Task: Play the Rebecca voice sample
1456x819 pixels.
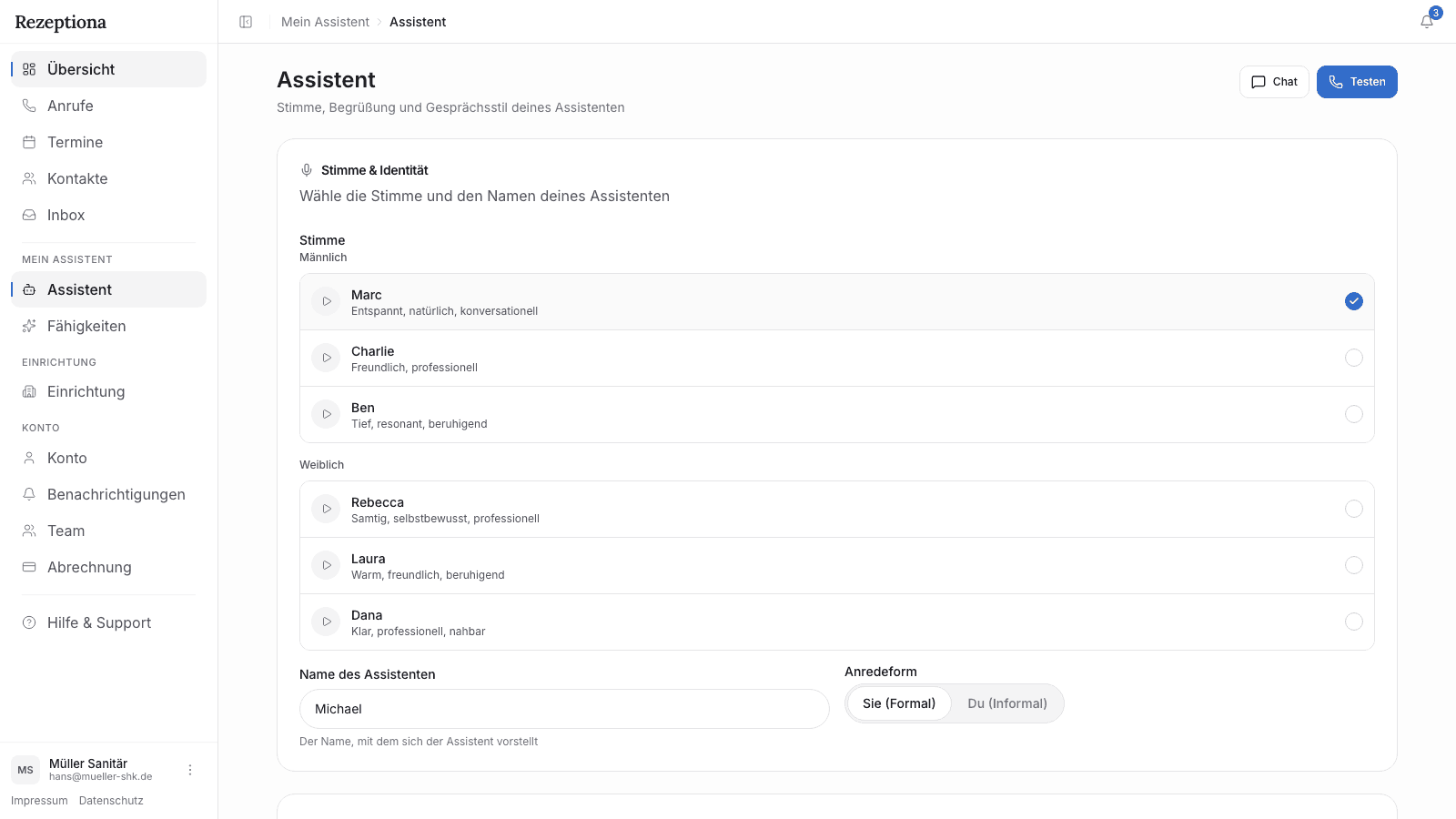Action: click(x=326, y=509)
